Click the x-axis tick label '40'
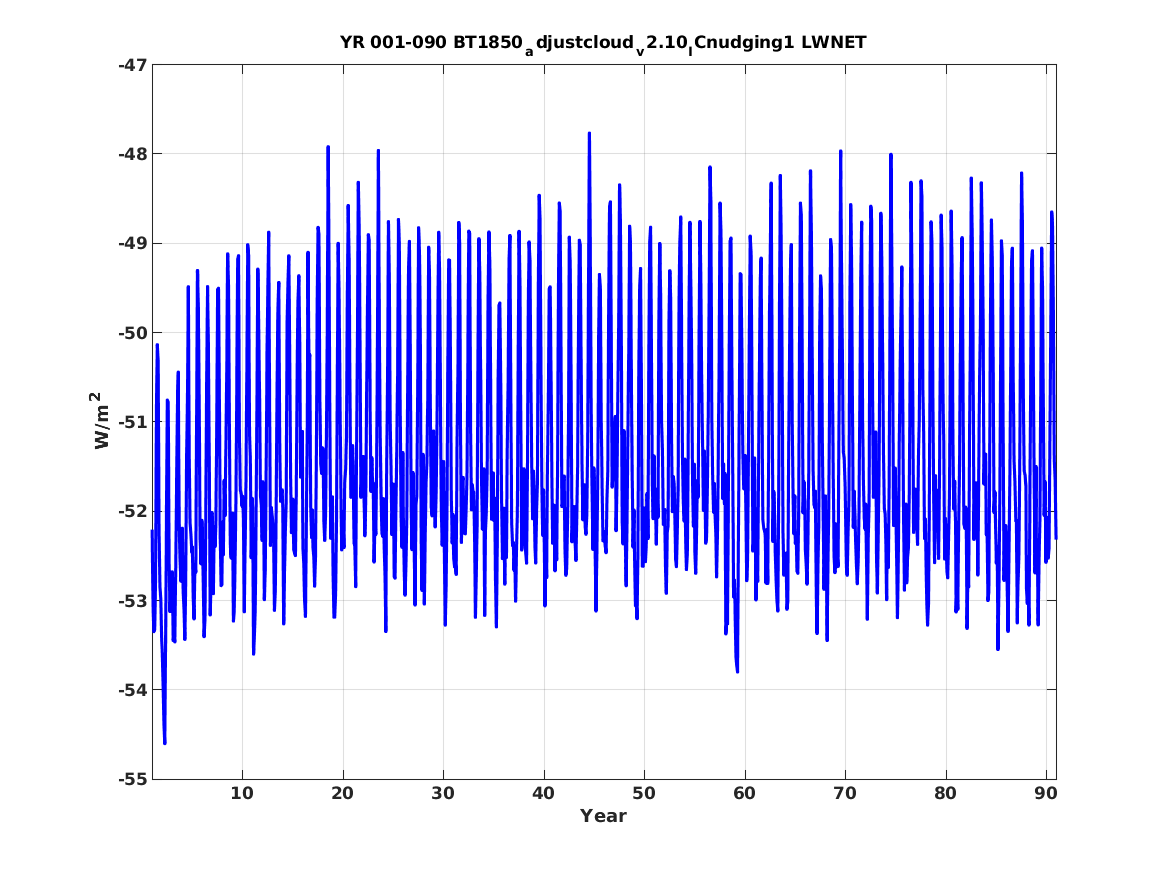1167x875 pixels. [x=543, y=793]
